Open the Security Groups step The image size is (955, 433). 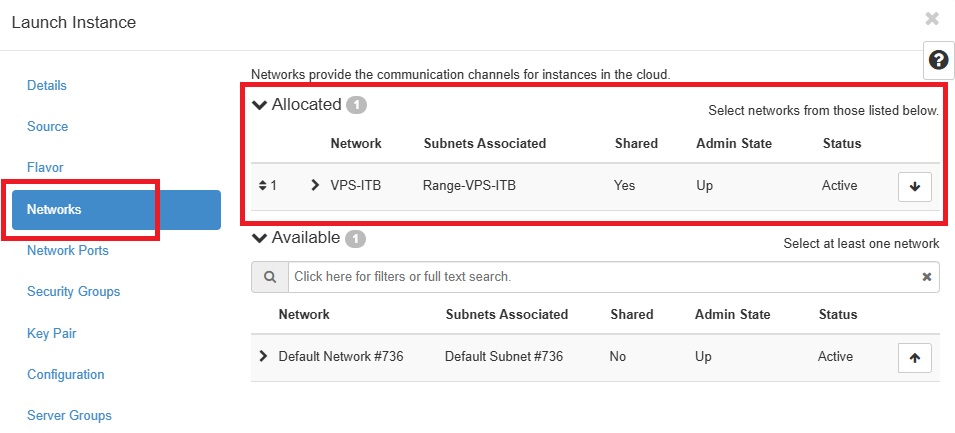point(74,291)
